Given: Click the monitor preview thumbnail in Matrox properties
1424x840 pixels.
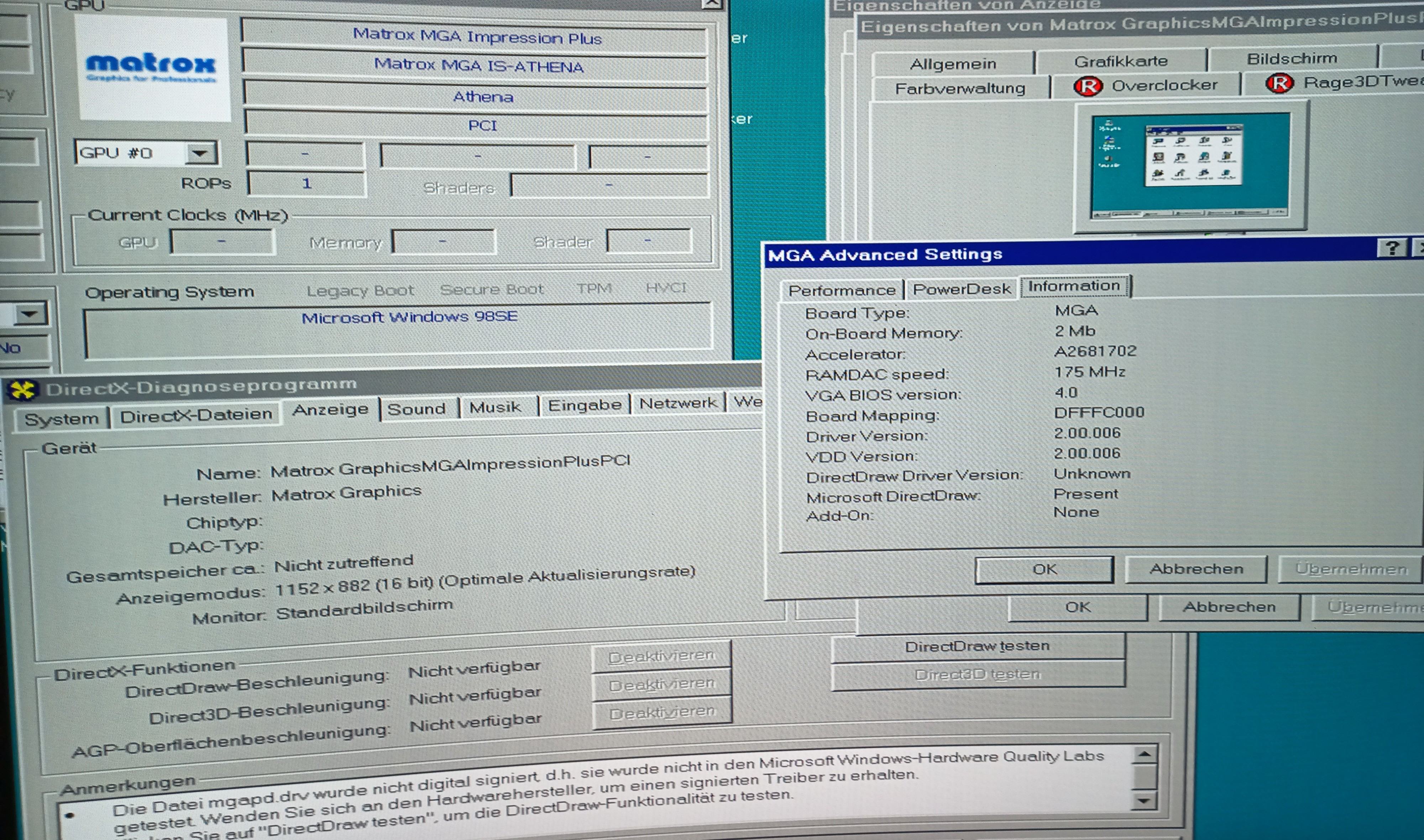Looking at the screenshot, I should click(x=1190, y=167).
